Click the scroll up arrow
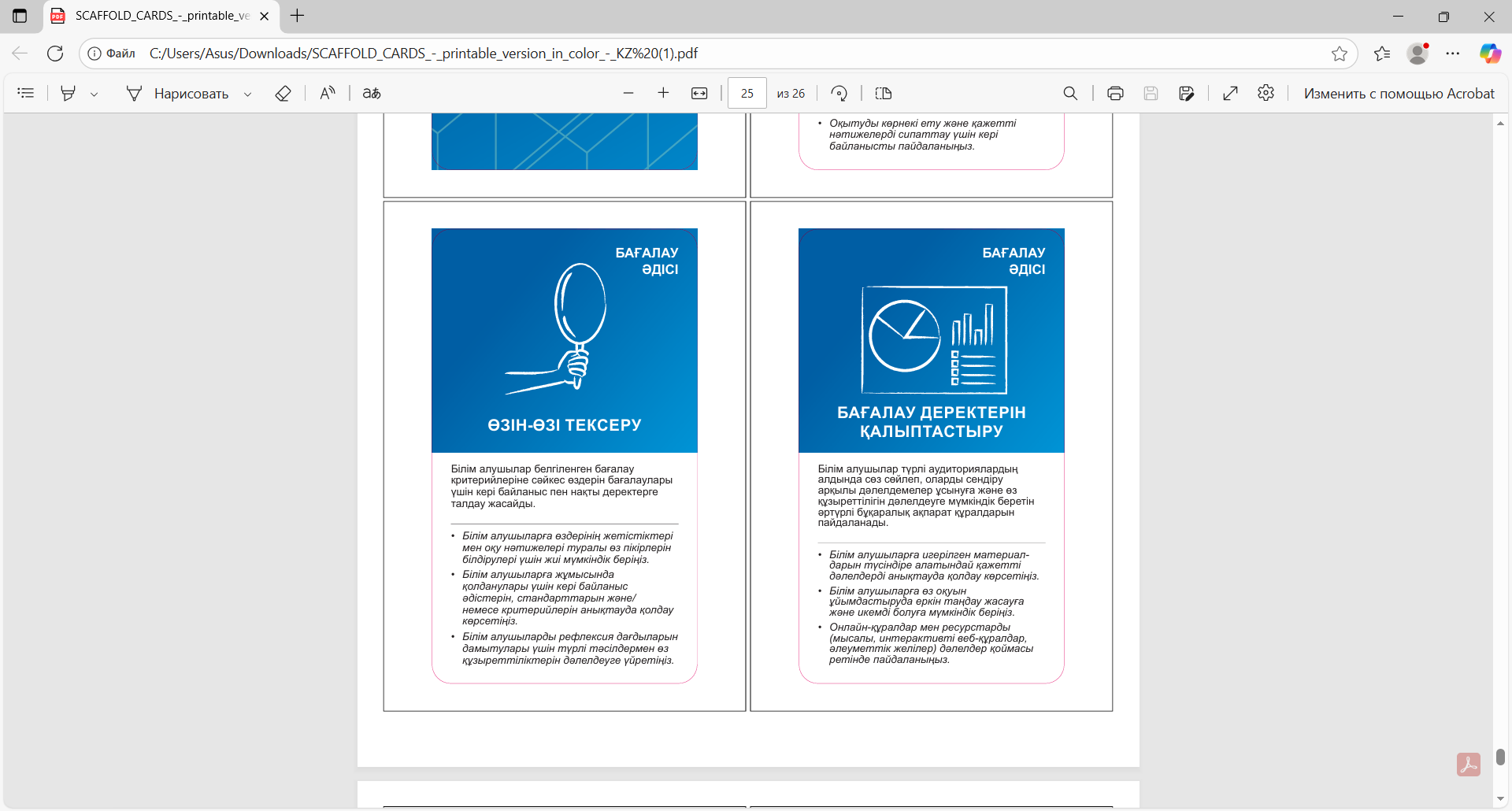 (1500, 123)
